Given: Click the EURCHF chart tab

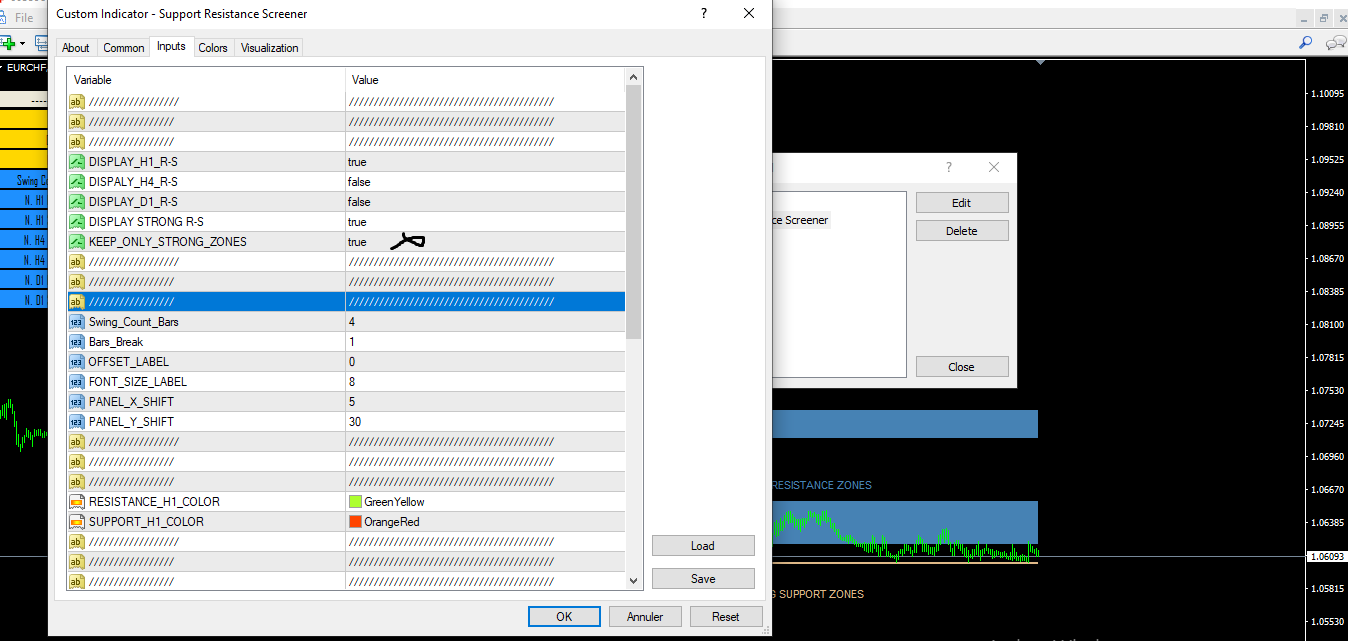Looking at the screenshot, I should [x=24, y=68].
